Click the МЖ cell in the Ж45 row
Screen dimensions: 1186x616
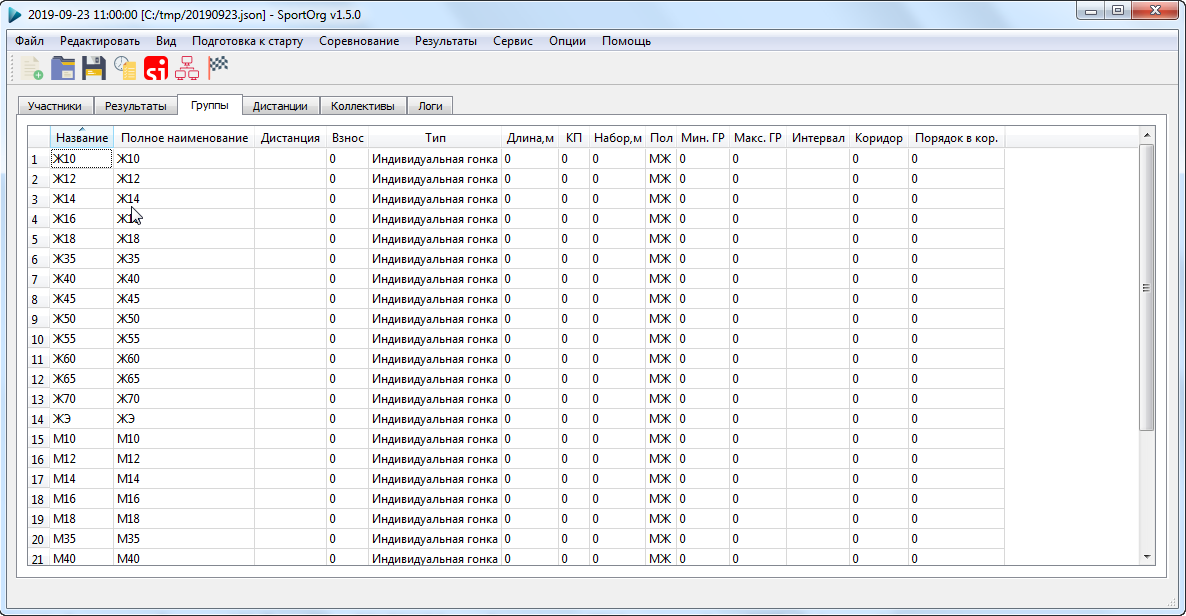(661, 299)
